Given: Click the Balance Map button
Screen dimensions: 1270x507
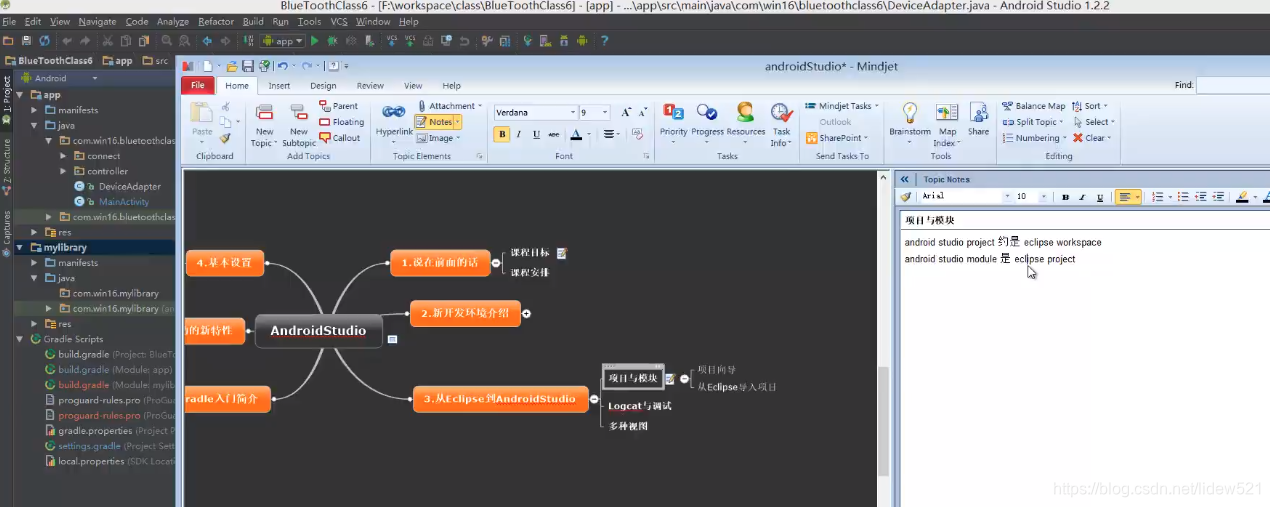Looking at the screenshot, I should tap(1033, 106).
